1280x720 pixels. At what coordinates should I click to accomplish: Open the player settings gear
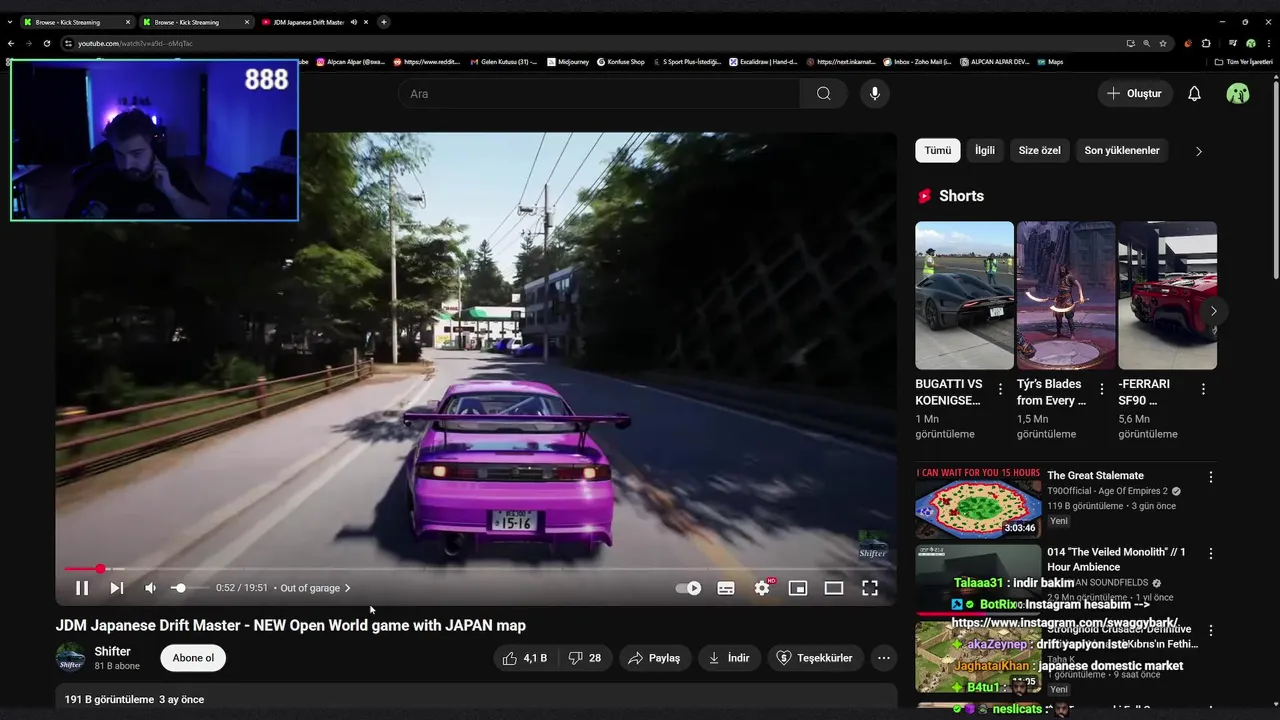point(762,588)
